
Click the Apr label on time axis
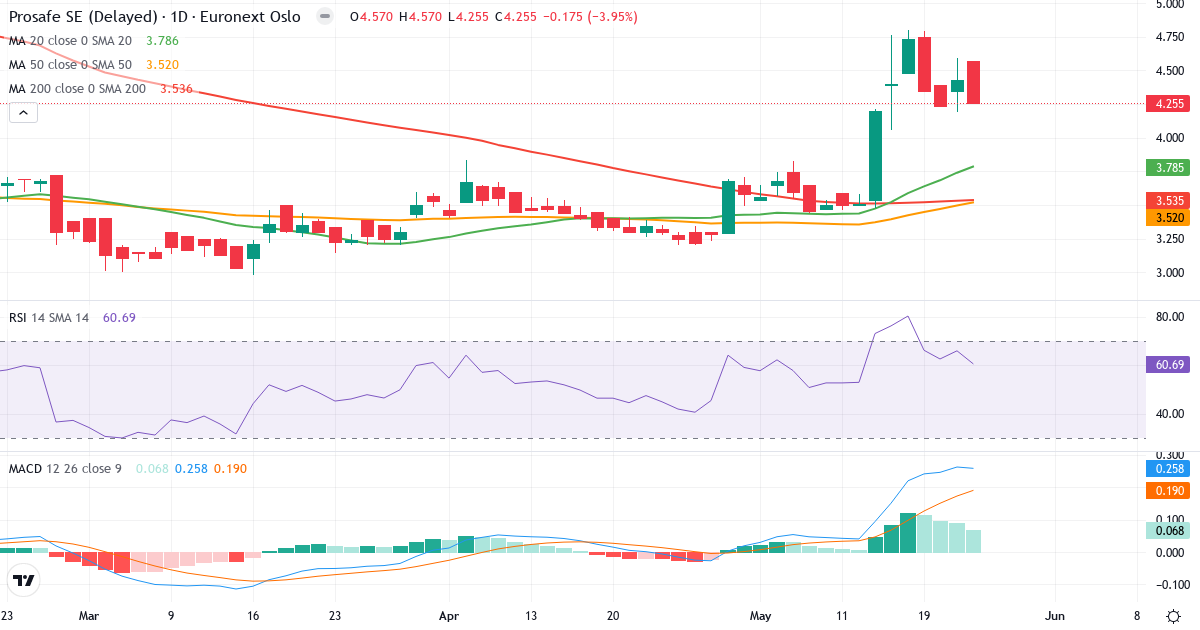[449, 616]
